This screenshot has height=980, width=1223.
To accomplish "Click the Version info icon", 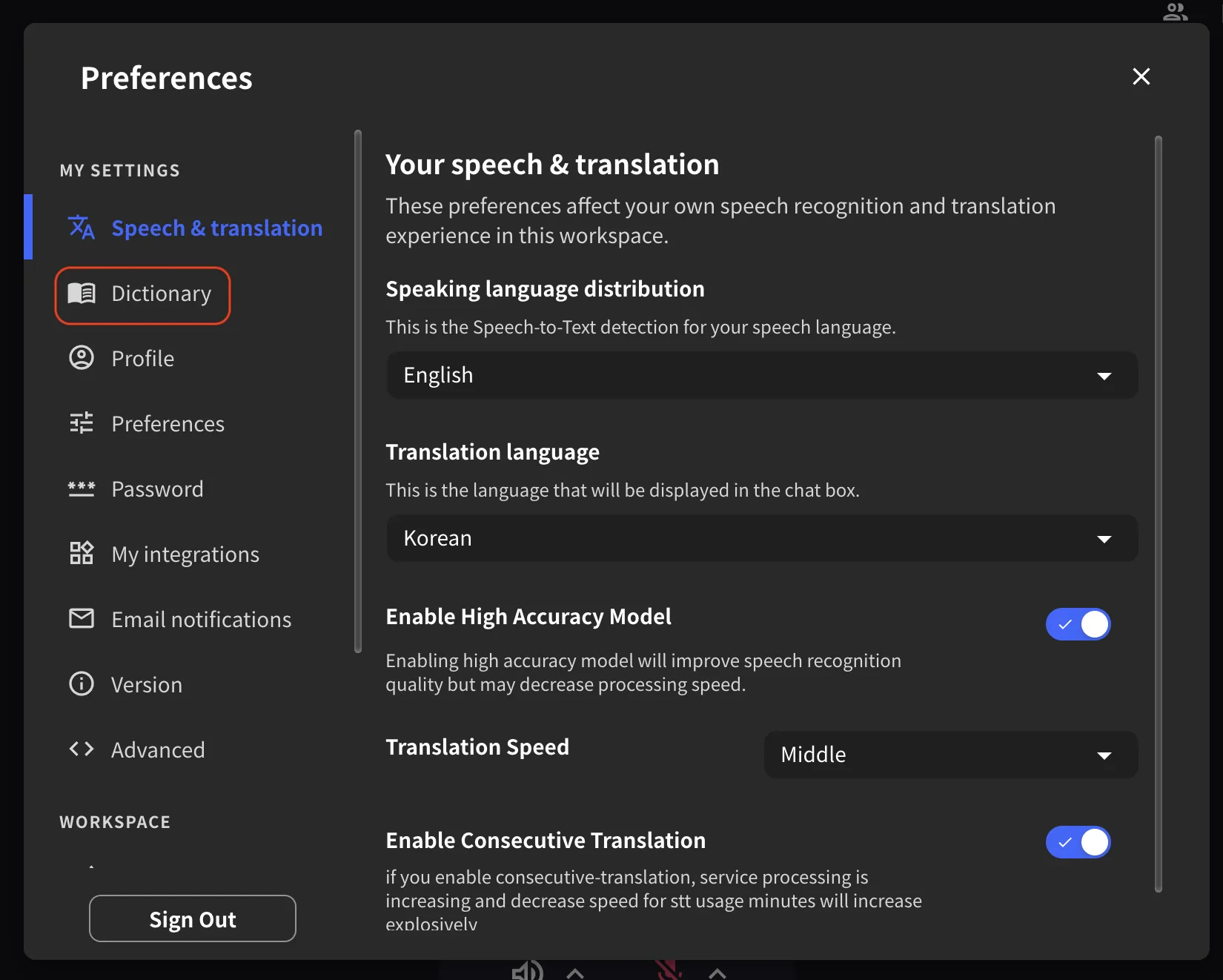I will (82, 683).
